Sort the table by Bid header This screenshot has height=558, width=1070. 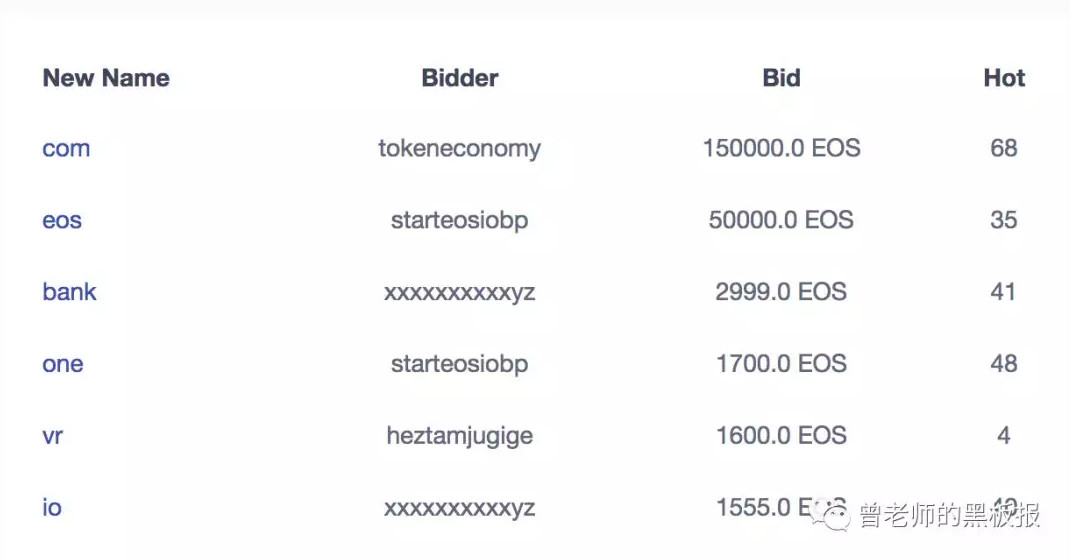[x=781, y=78]
